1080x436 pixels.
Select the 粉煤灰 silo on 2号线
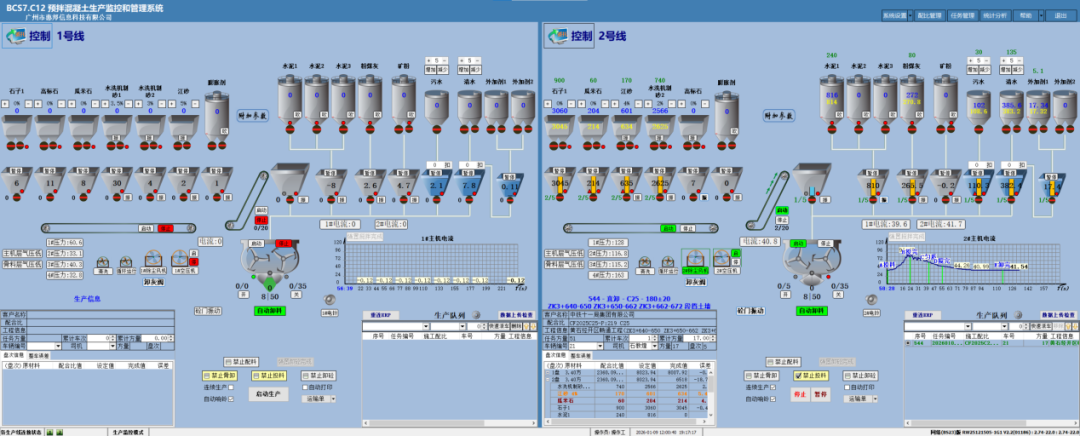point(912,98)
